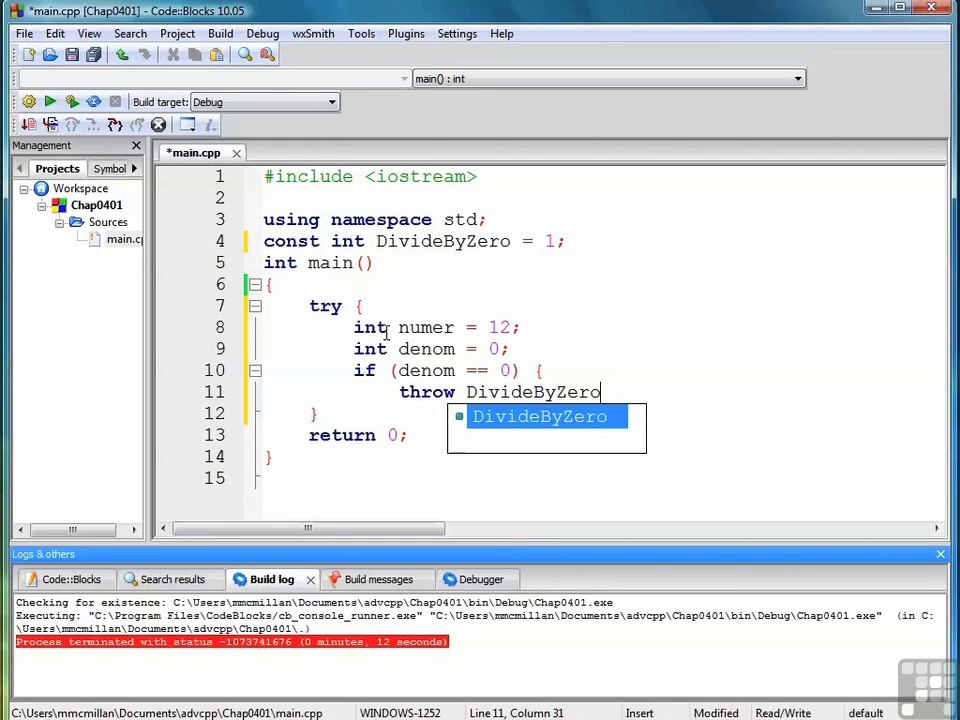The height and width of the screenshot is (720, 960).
Task: Run debugger to cursor
Action: 51,125
